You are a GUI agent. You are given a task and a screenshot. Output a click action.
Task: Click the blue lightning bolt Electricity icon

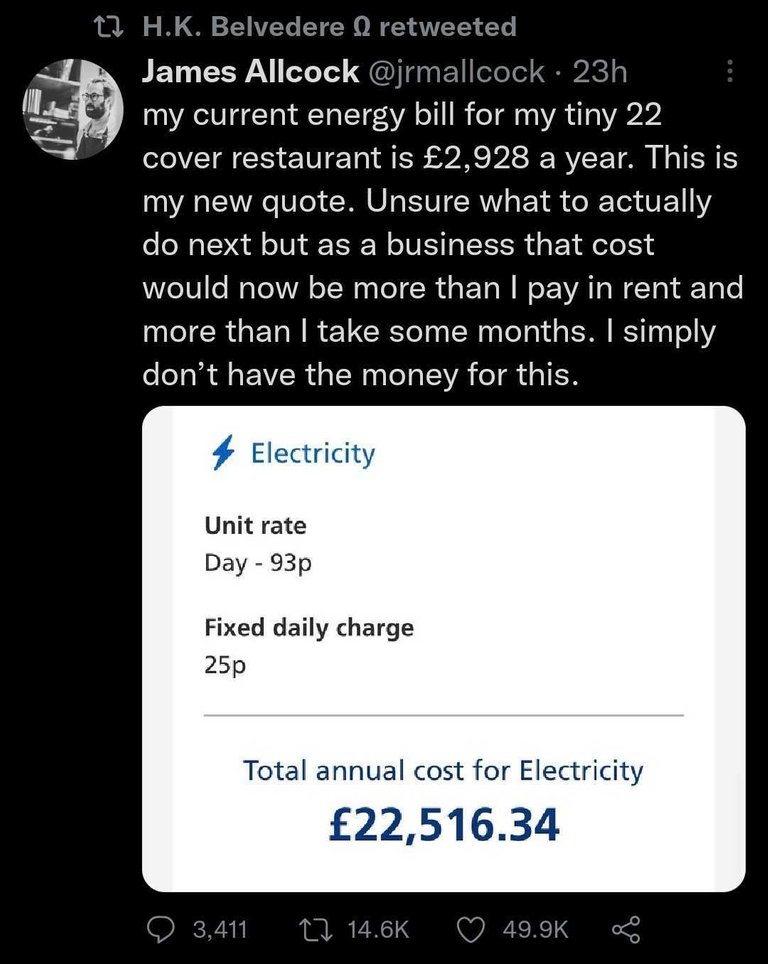tap(223, 452)
